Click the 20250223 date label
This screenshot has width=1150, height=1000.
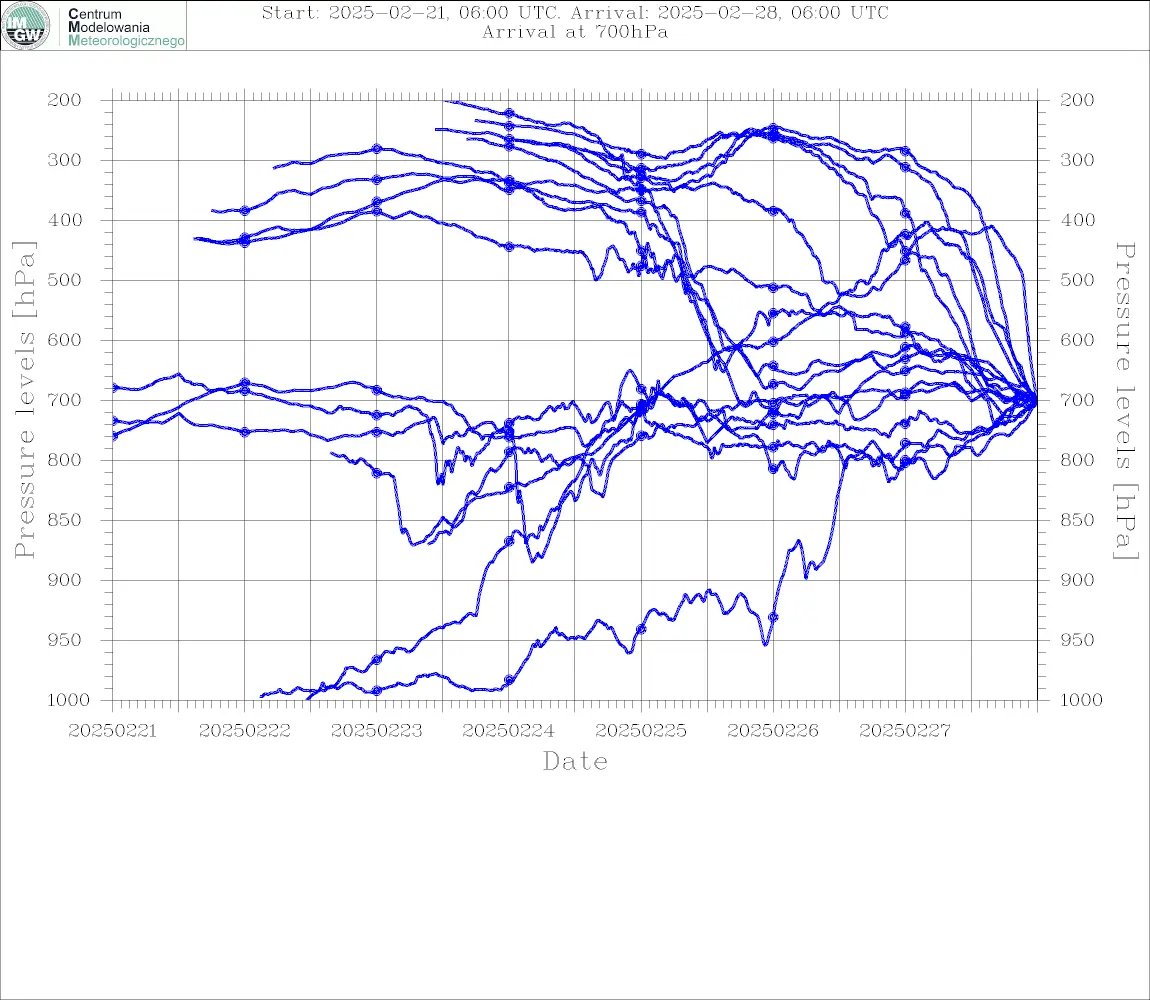point(376,731)
